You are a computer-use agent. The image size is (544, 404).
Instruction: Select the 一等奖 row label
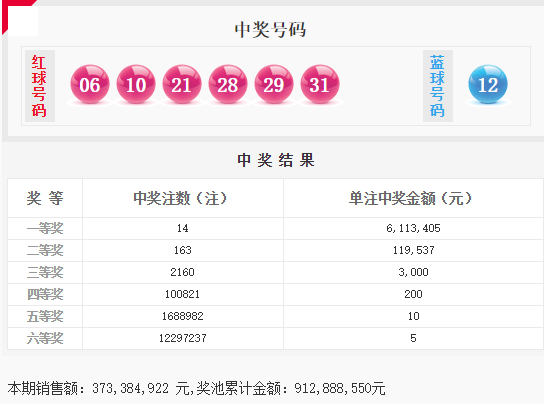(x=45, y=228)
